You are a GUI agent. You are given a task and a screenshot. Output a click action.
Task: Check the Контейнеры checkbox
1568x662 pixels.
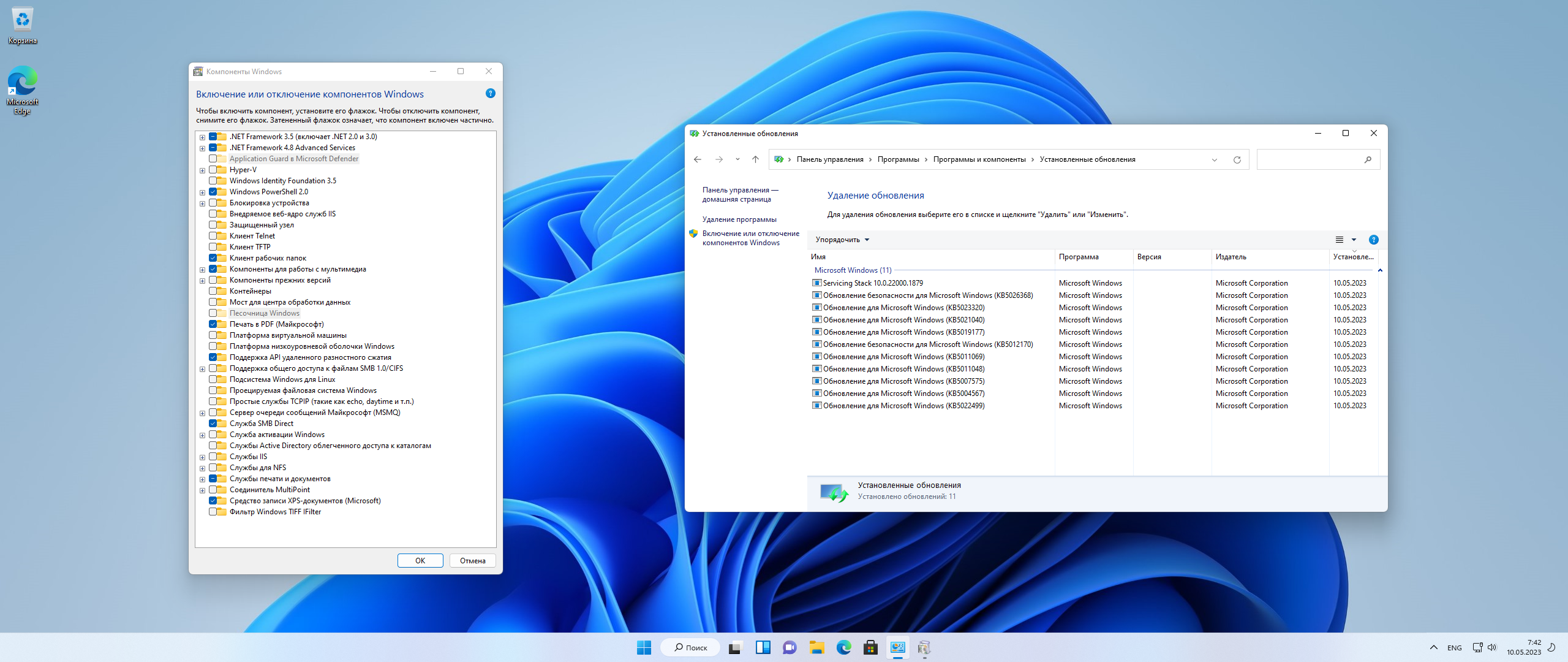(213, 291)
